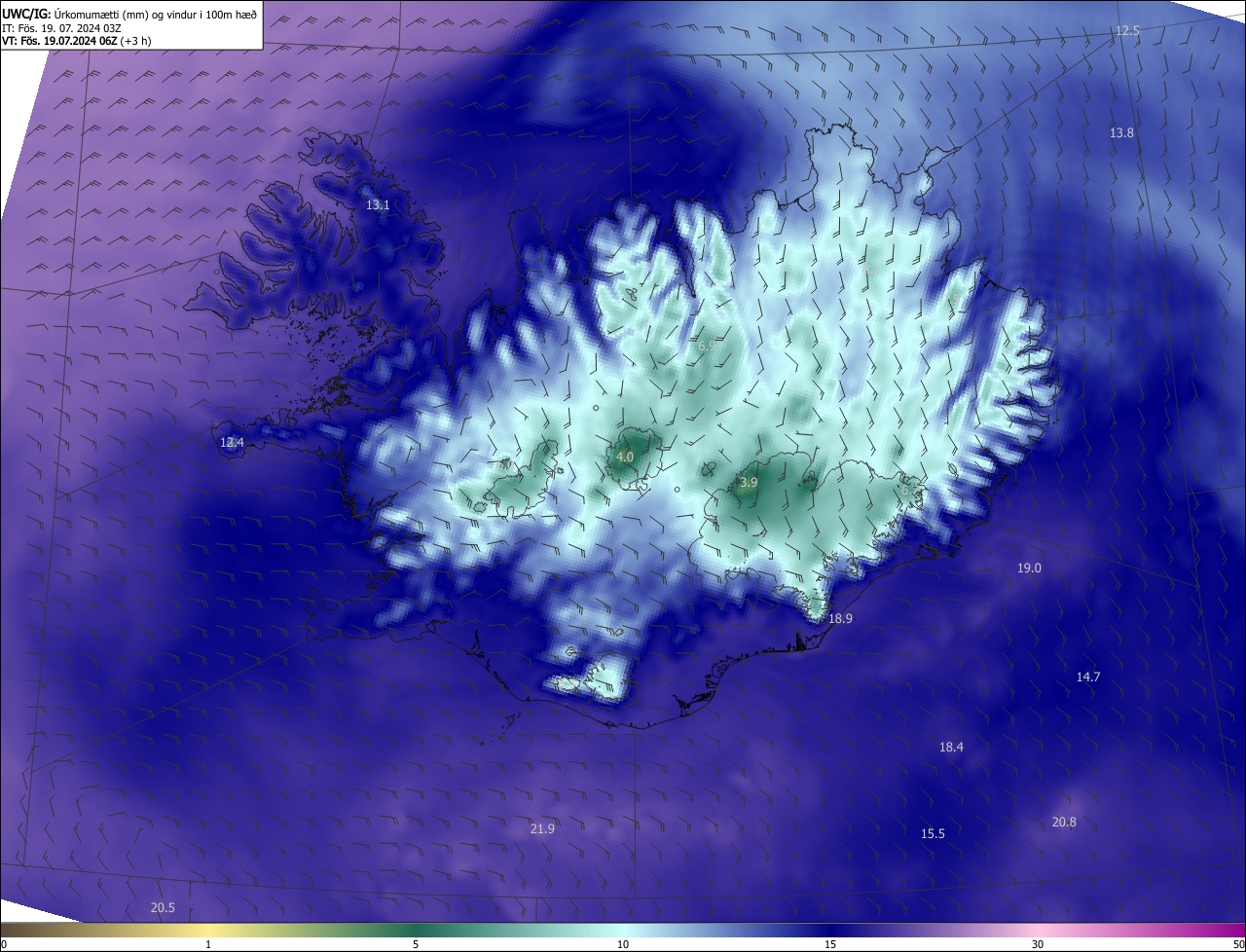
Task: Click the 13.1 value over the Westfjords
Action: pyautogui.click(x=378, y=205)
